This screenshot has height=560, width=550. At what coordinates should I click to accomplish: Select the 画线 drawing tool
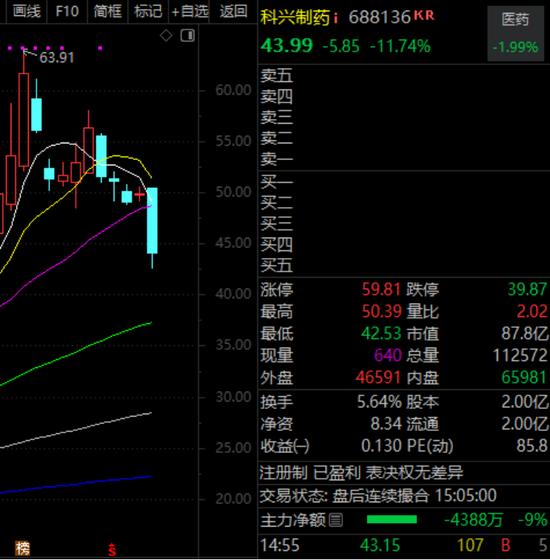26,11
